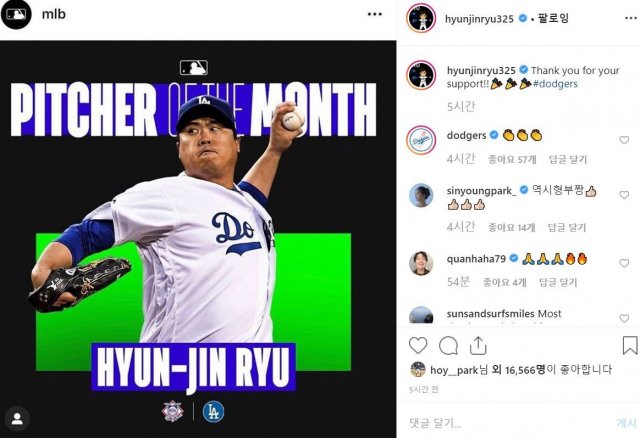Open the #dodgers hashtag link
The width and height of the screenshot is (640, 438).
555,84
